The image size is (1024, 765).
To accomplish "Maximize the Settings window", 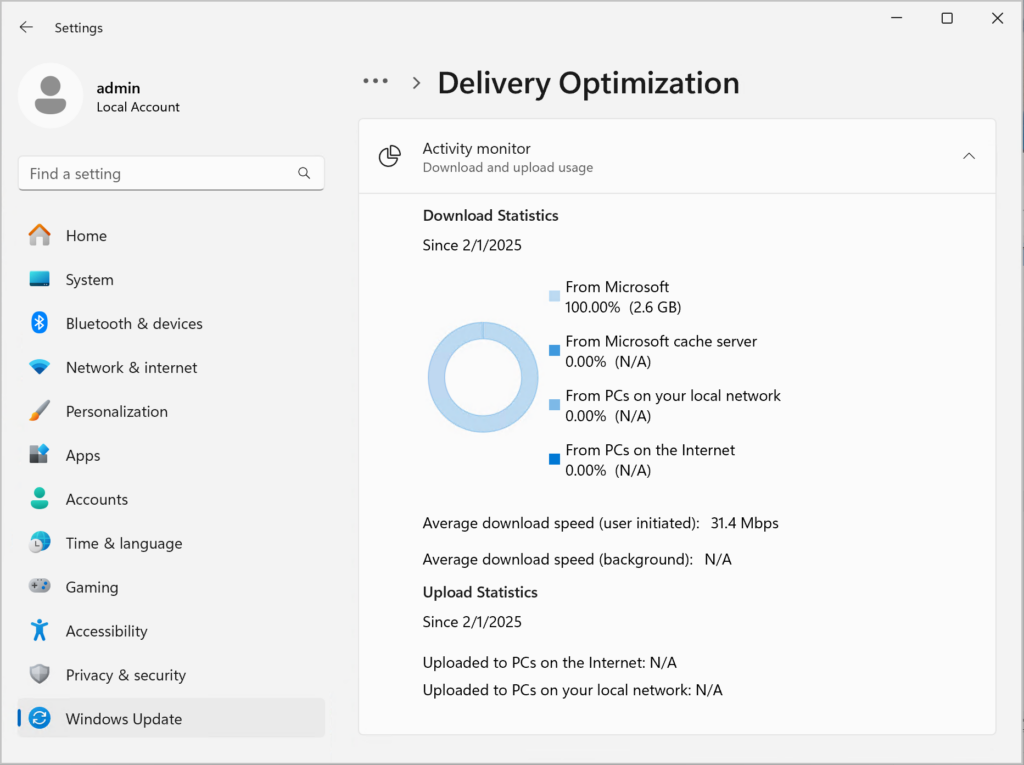I will tap(947, 18).
